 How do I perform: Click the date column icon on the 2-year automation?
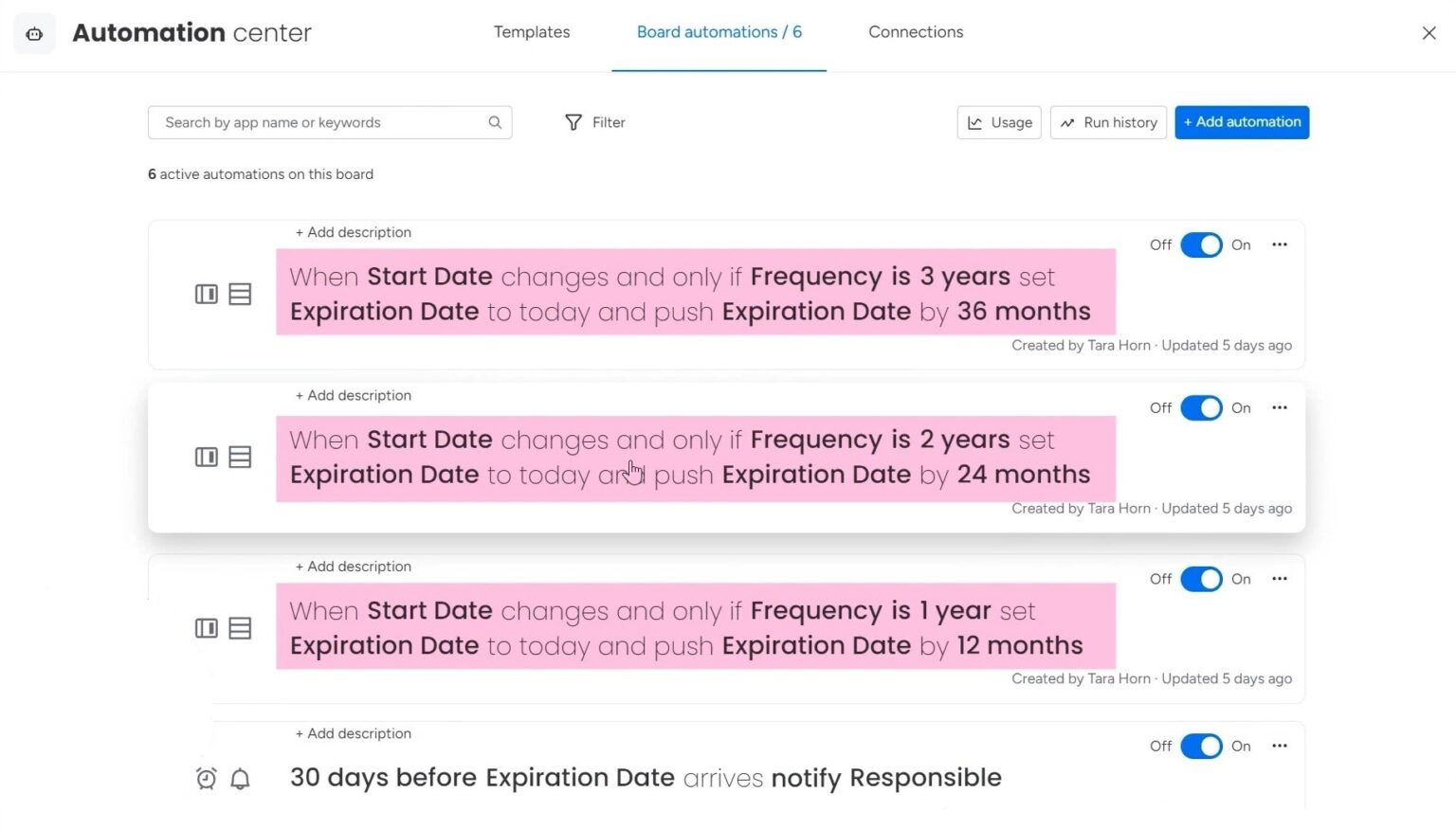tap(240, 457)
